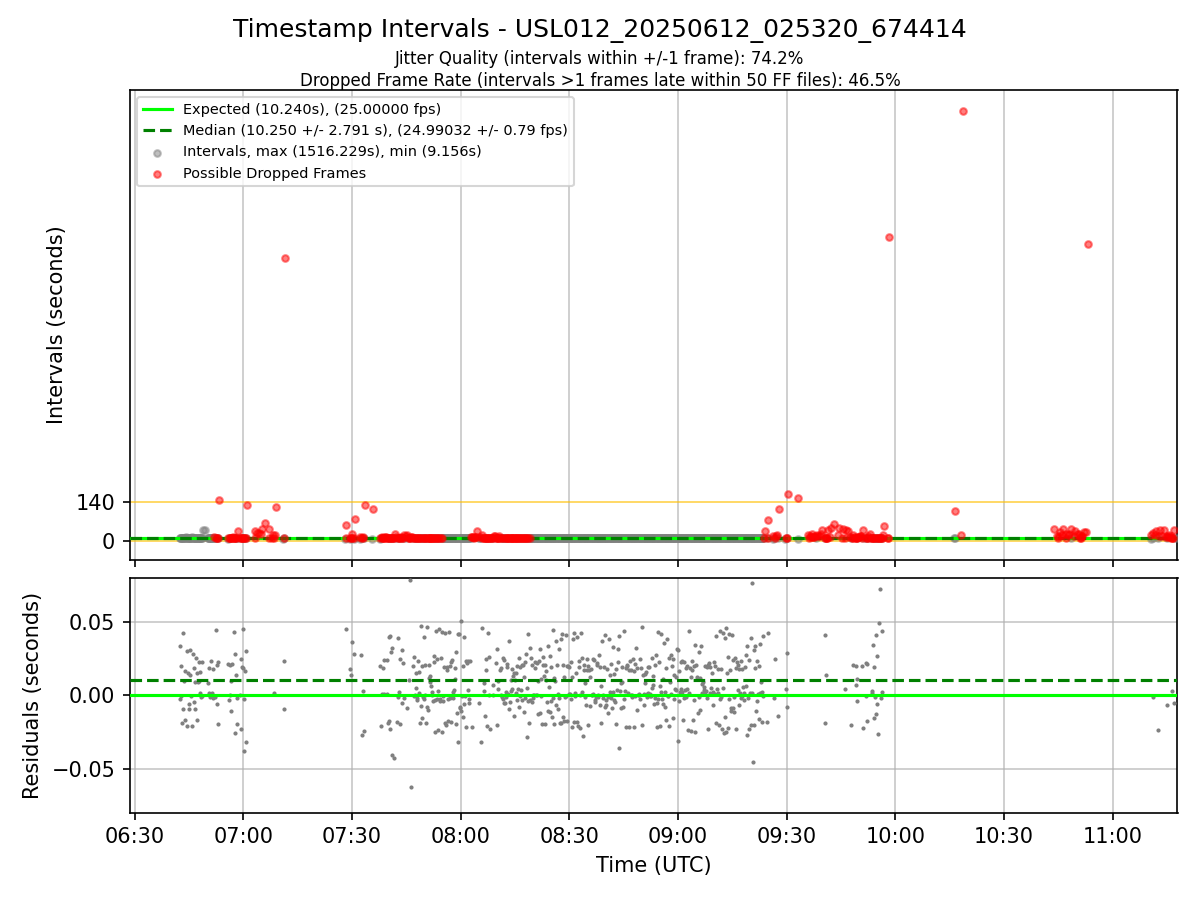Select the 'Dropped Frame Rate' subtitle line

[x=599, y=80]
